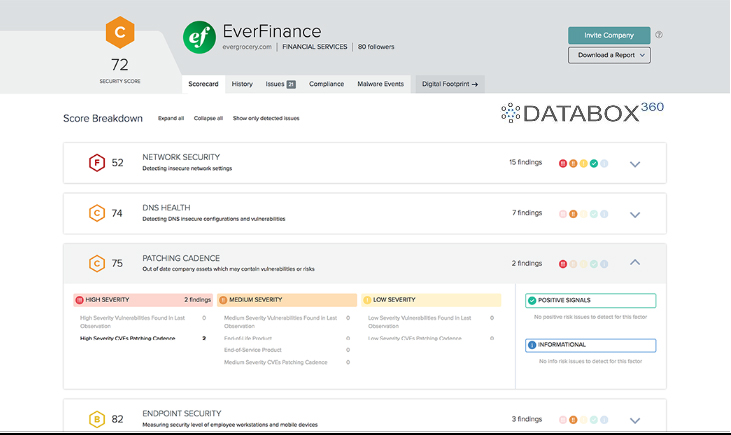Click the EverFinance green ef logo
The width and height of the screenshot is (731, 435).
coord(200,37)
